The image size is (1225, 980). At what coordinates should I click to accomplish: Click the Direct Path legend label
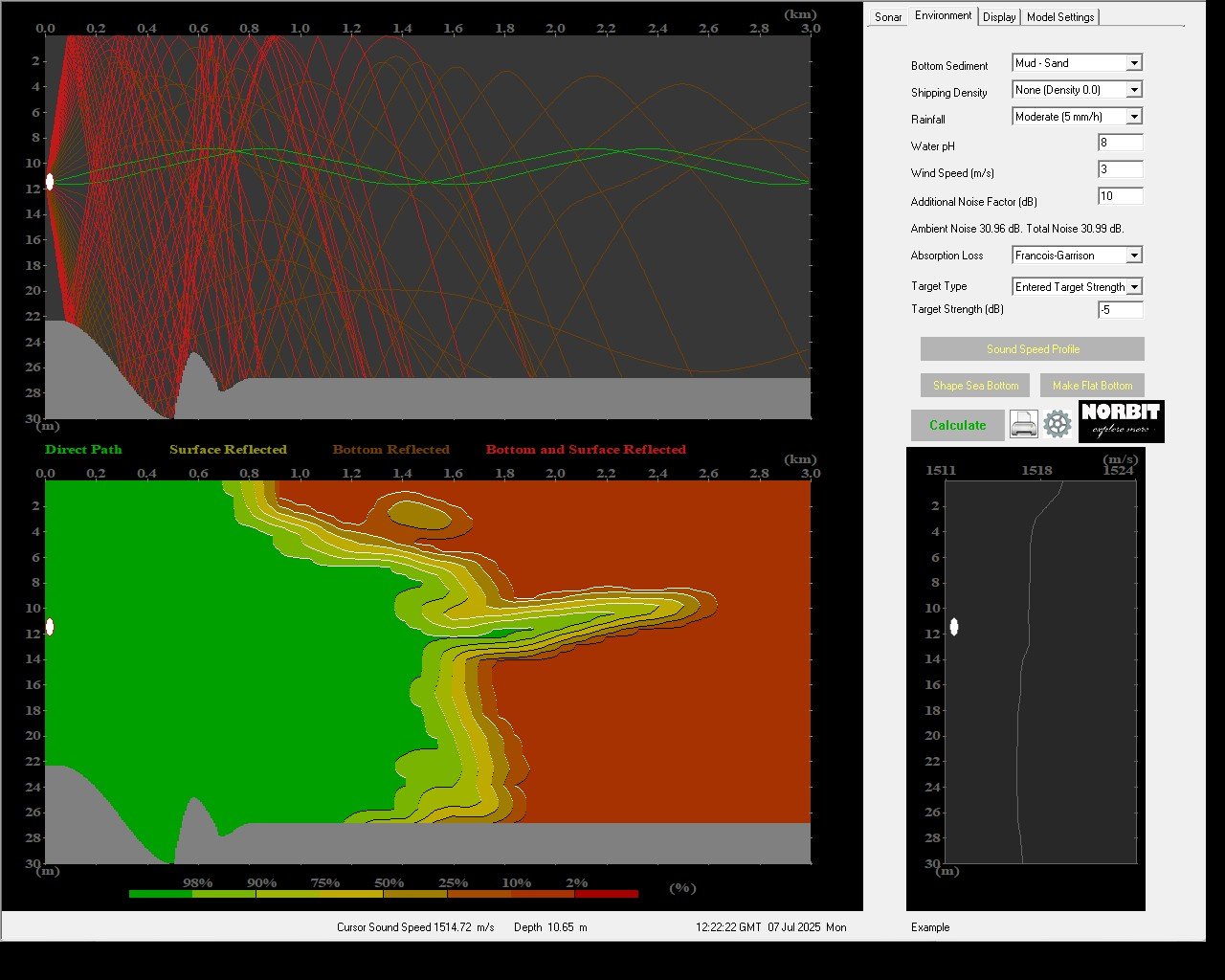pos(83,450)
